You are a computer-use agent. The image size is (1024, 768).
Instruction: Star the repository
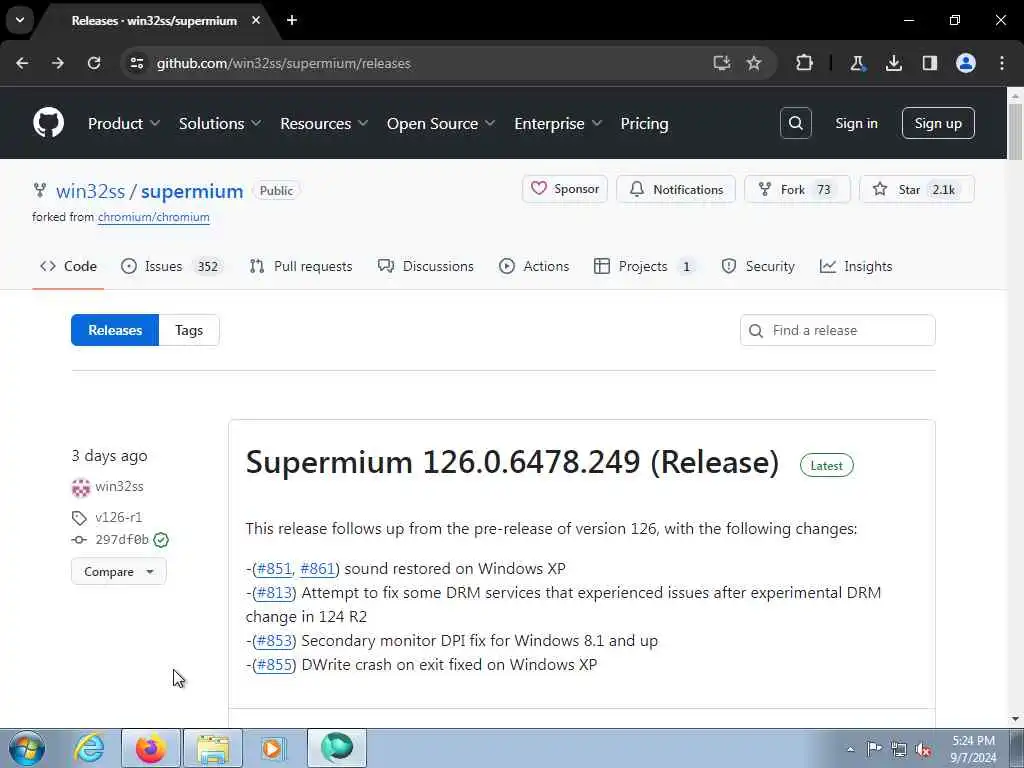click(917, 189)
